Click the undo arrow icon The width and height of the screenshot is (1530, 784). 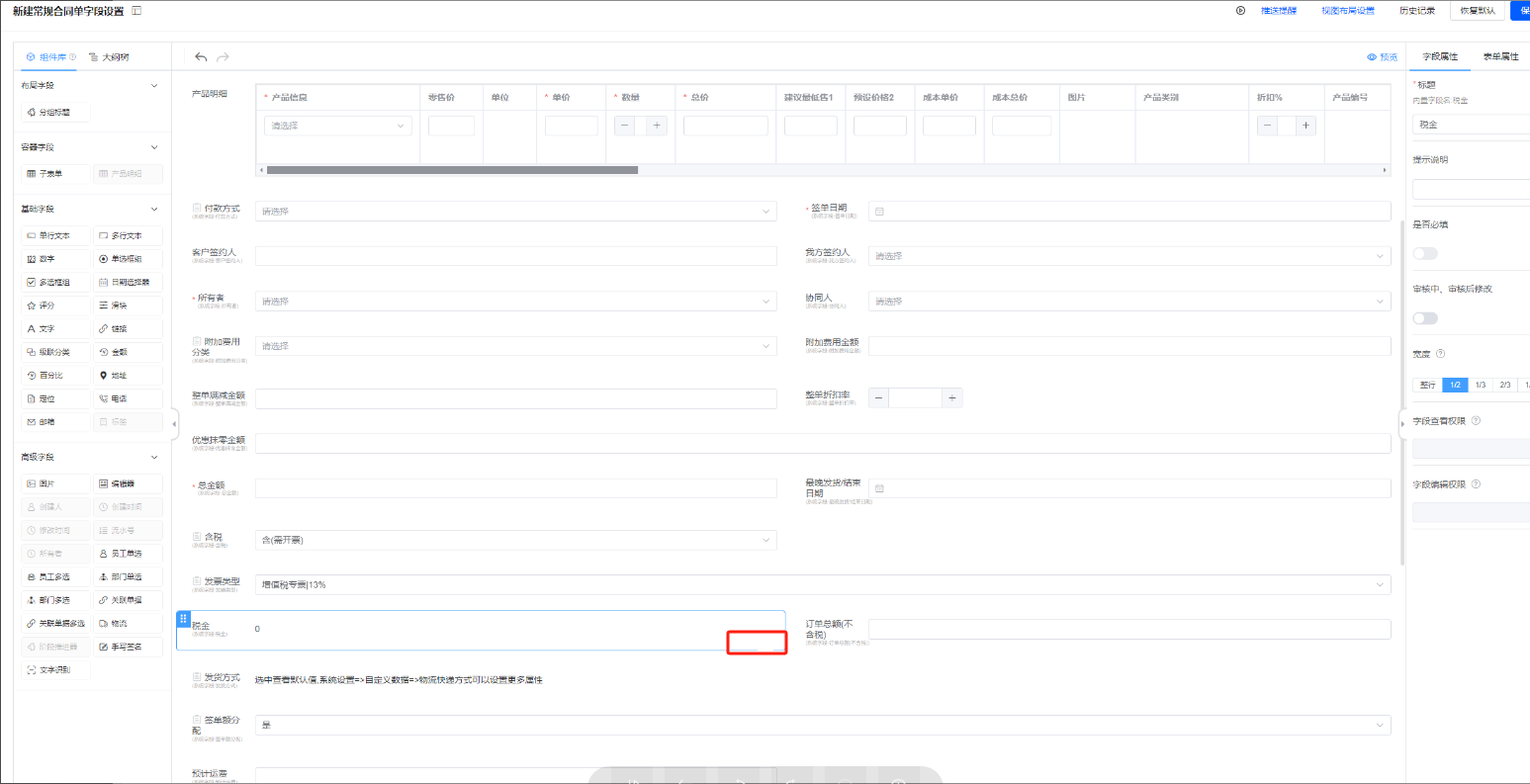201,57
